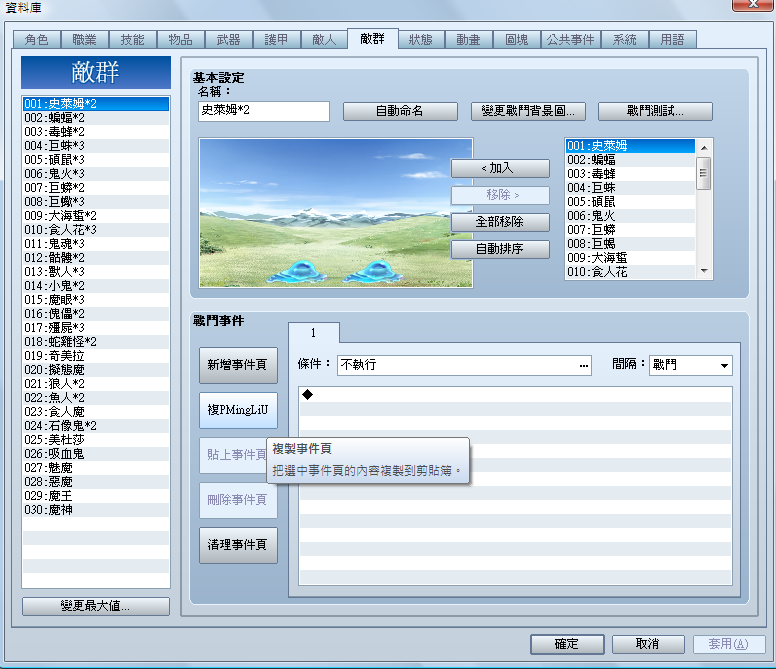Click the down arrow of the enemy list scrollbar
Image resolution: width=776 pixels, height=669 pixels.
click(704, 271)
